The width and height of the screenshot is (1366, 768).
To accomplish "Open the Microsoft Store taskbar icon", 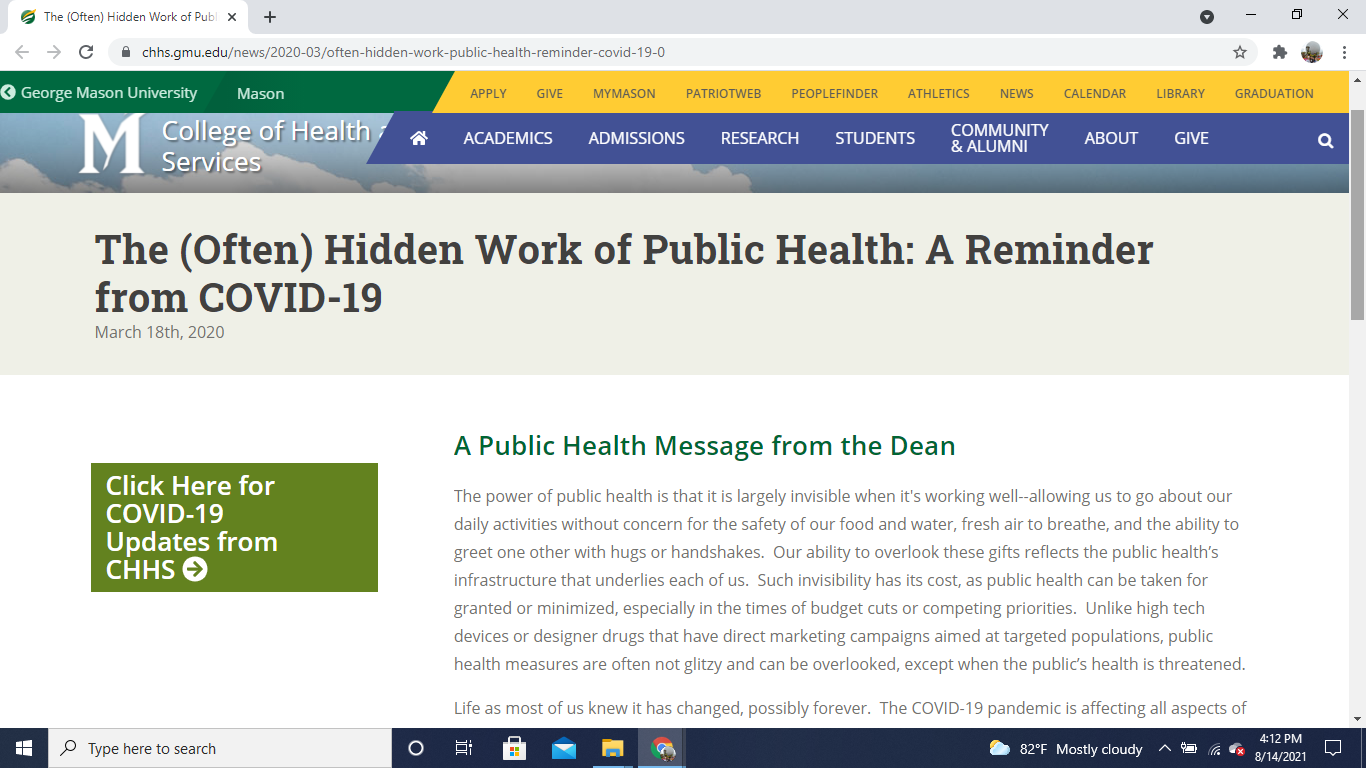I will [x=514, y=748].
